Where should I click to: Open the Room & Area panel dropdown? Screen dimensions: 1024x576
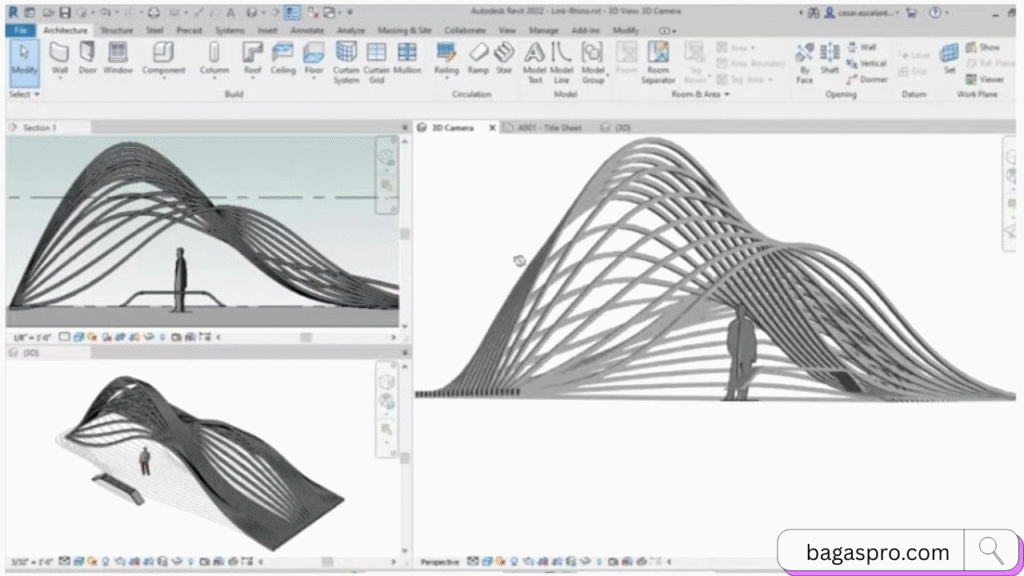[x=727, y=92]
